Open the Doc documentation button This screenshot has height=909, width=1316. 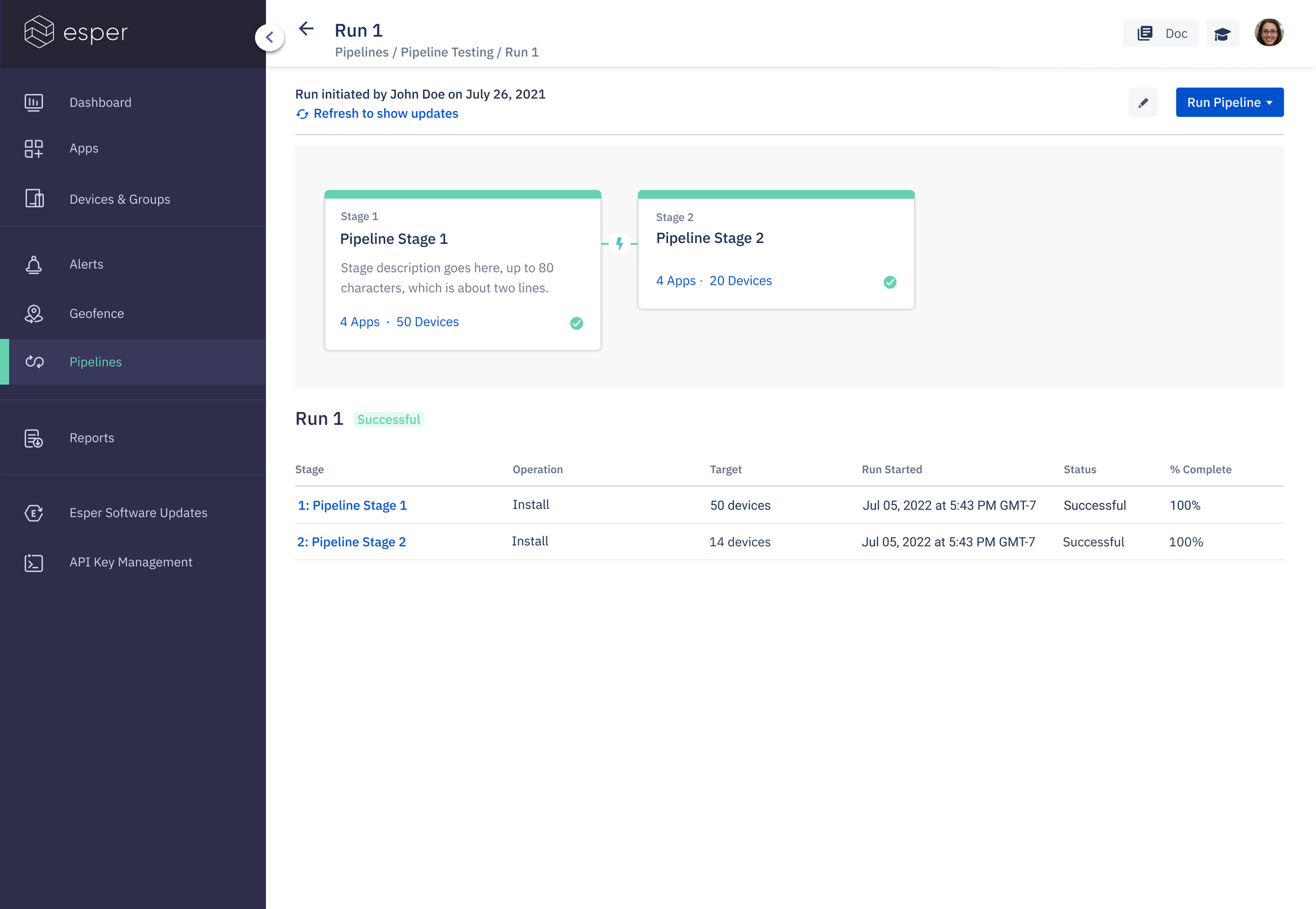pyautogui.click(x=1161, y=34)
